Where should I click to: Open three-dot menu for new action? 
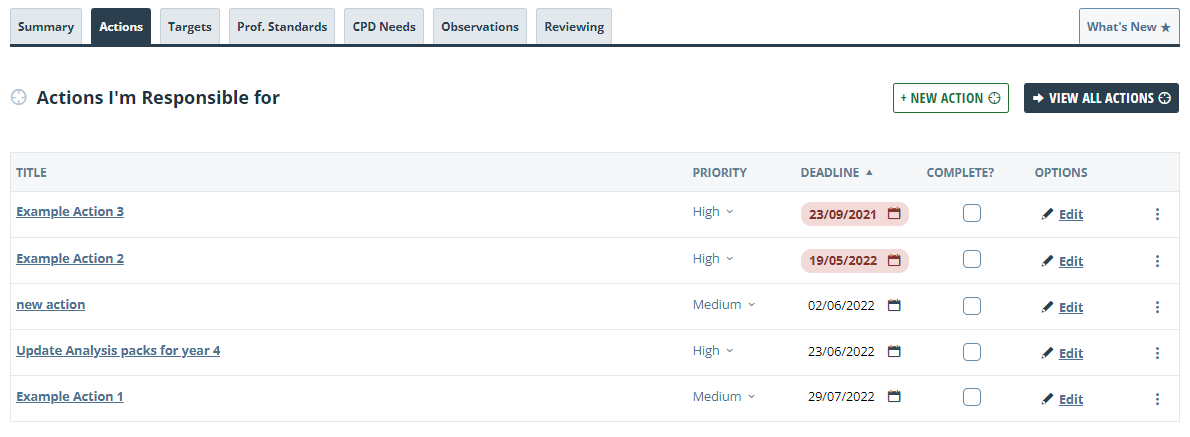click(x=1157, y=307)
